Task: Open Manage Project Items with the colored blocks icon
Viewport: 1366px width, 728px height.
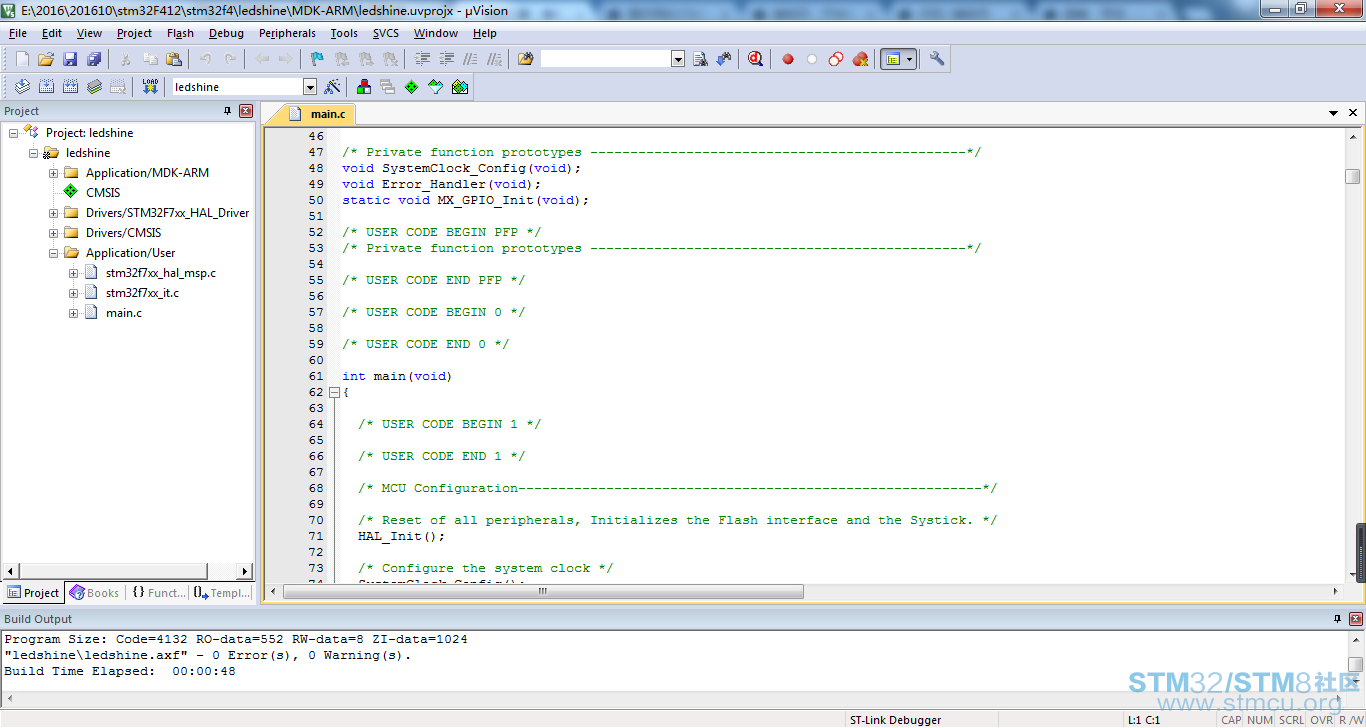Action: [x=364, y=87]
